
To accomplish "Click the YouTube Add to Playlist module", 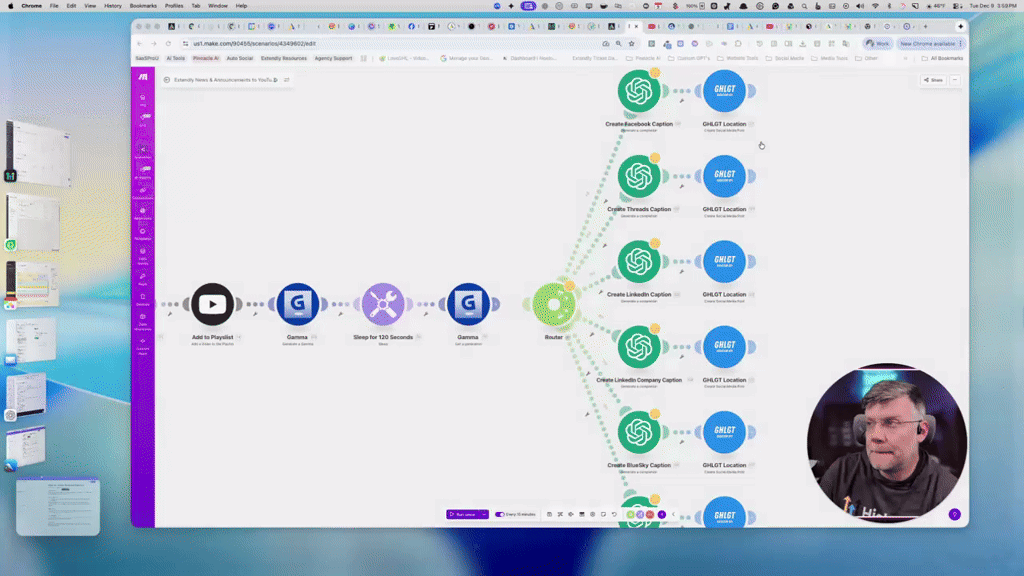I will pos(212,305).
